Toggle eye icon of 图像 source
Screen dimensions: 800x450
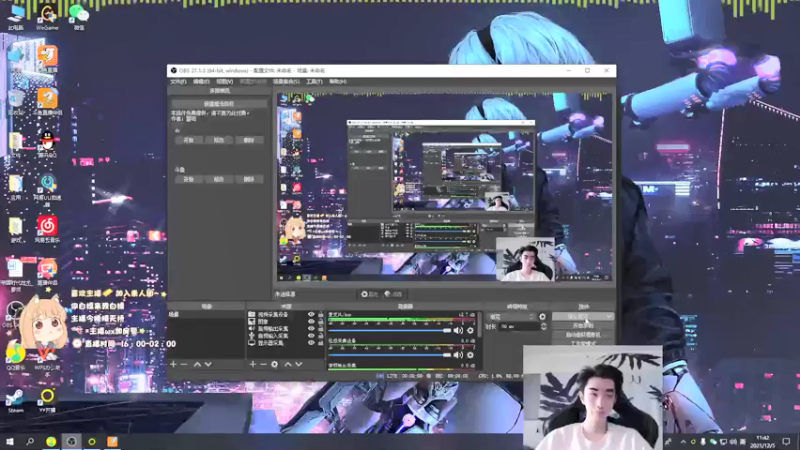[311, 322]
